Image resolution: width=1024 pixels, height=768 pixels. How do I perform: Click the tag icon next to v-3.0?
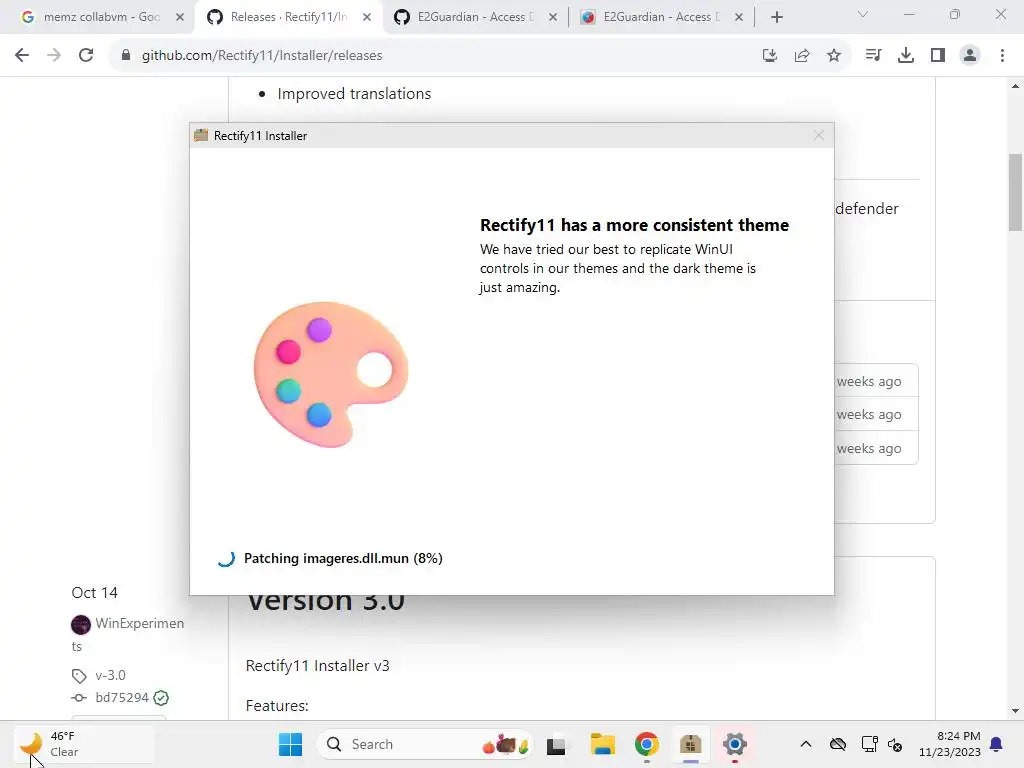coord(79,676)
